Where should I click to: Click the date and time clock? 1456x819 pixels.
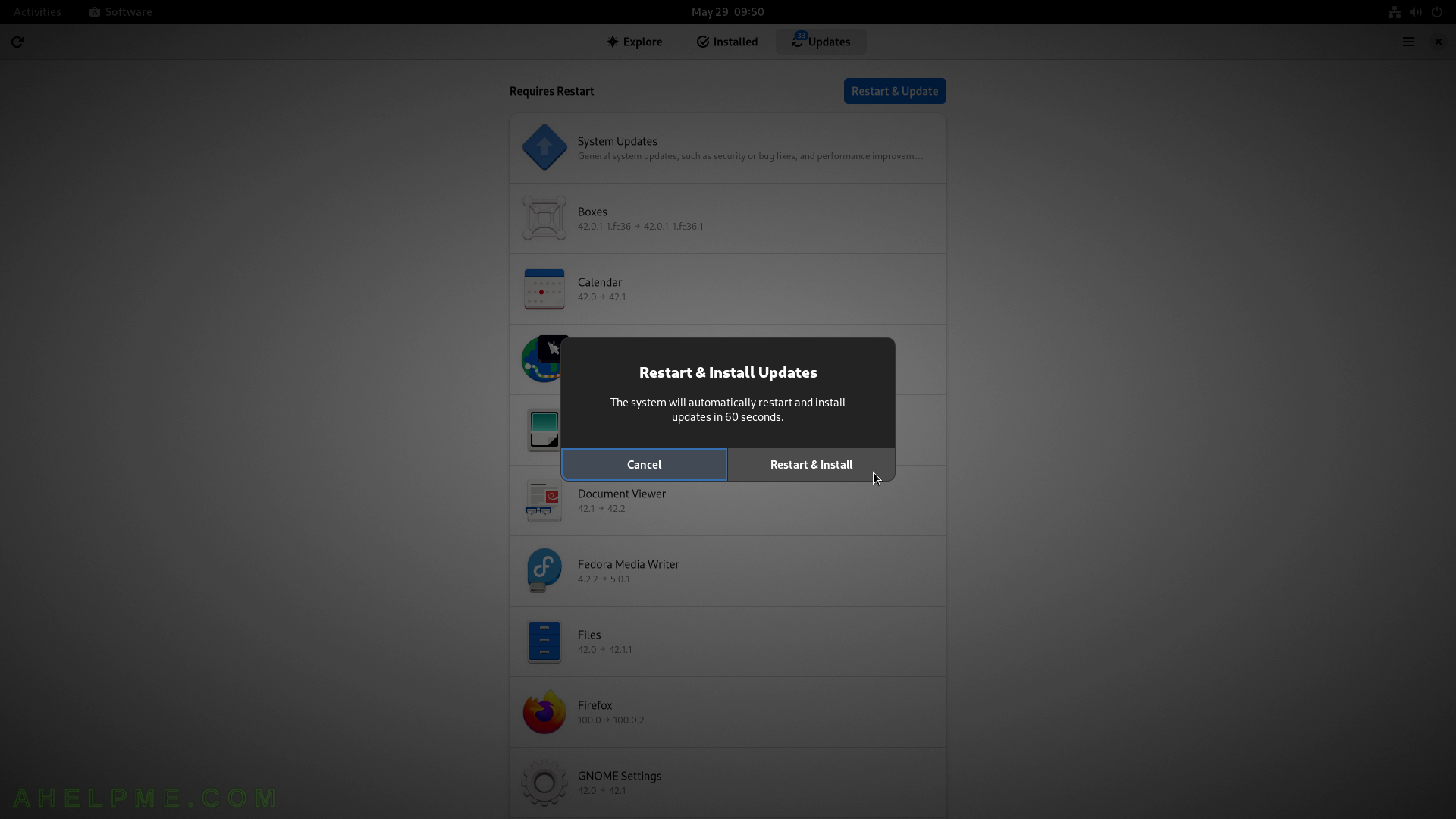(x=728, y=12)
